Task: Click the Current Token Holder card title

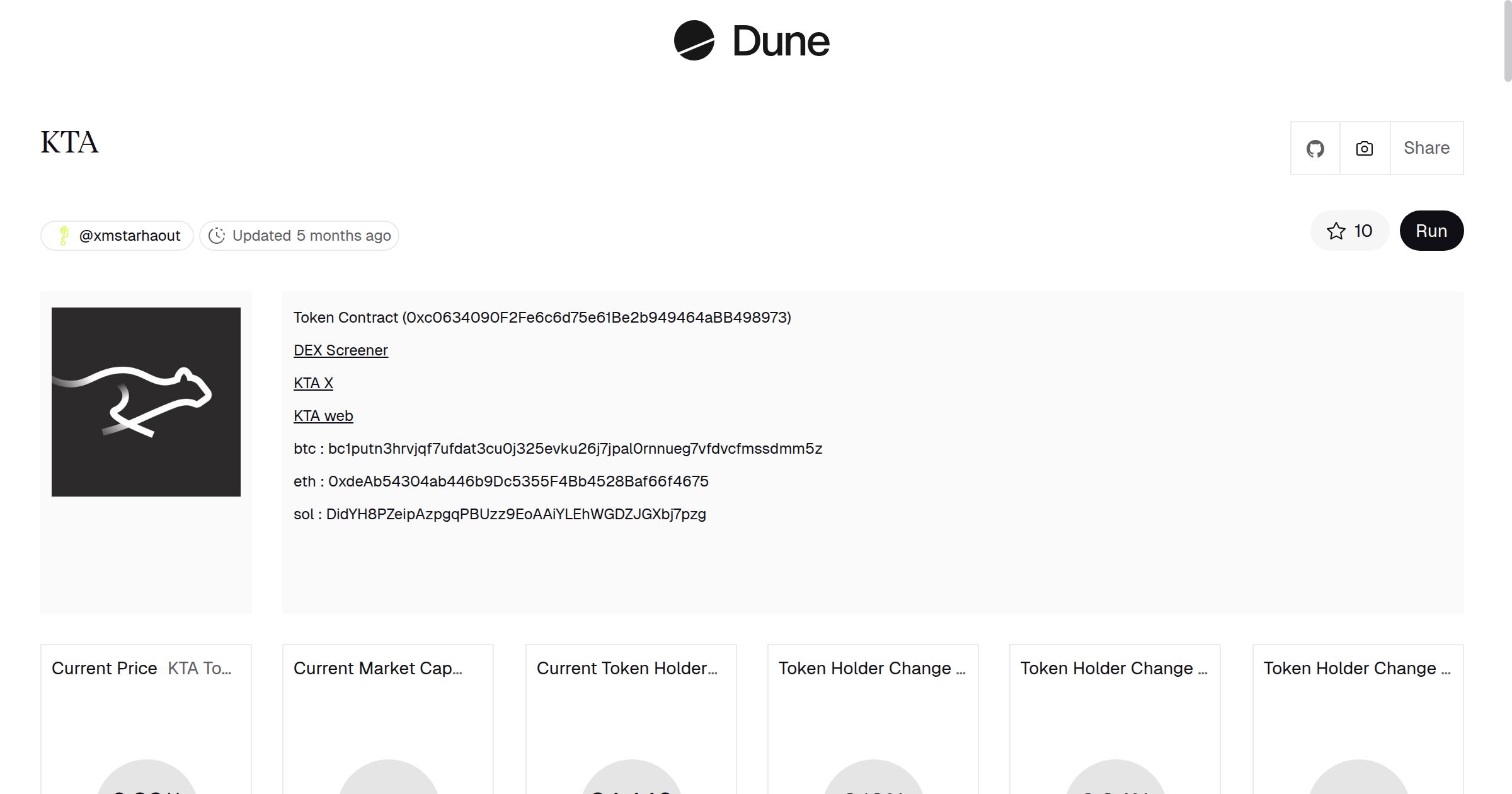Action: click(626, 669)
